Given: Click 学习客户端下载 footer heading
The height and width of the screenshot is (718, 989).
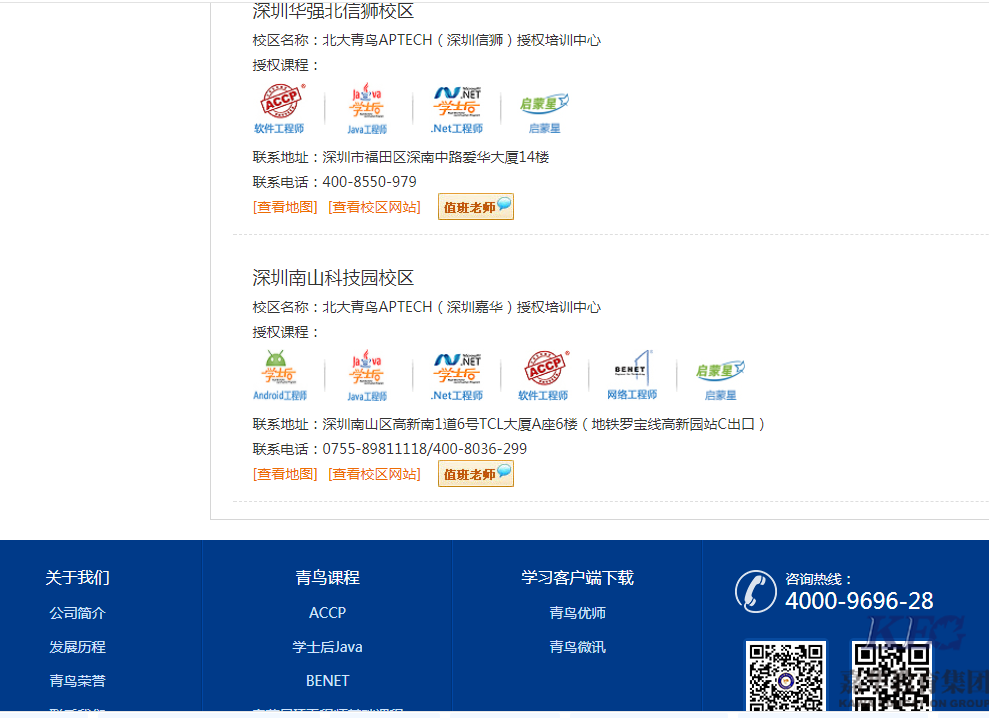Looking at the screenshot, I should (x=578, y=577).
